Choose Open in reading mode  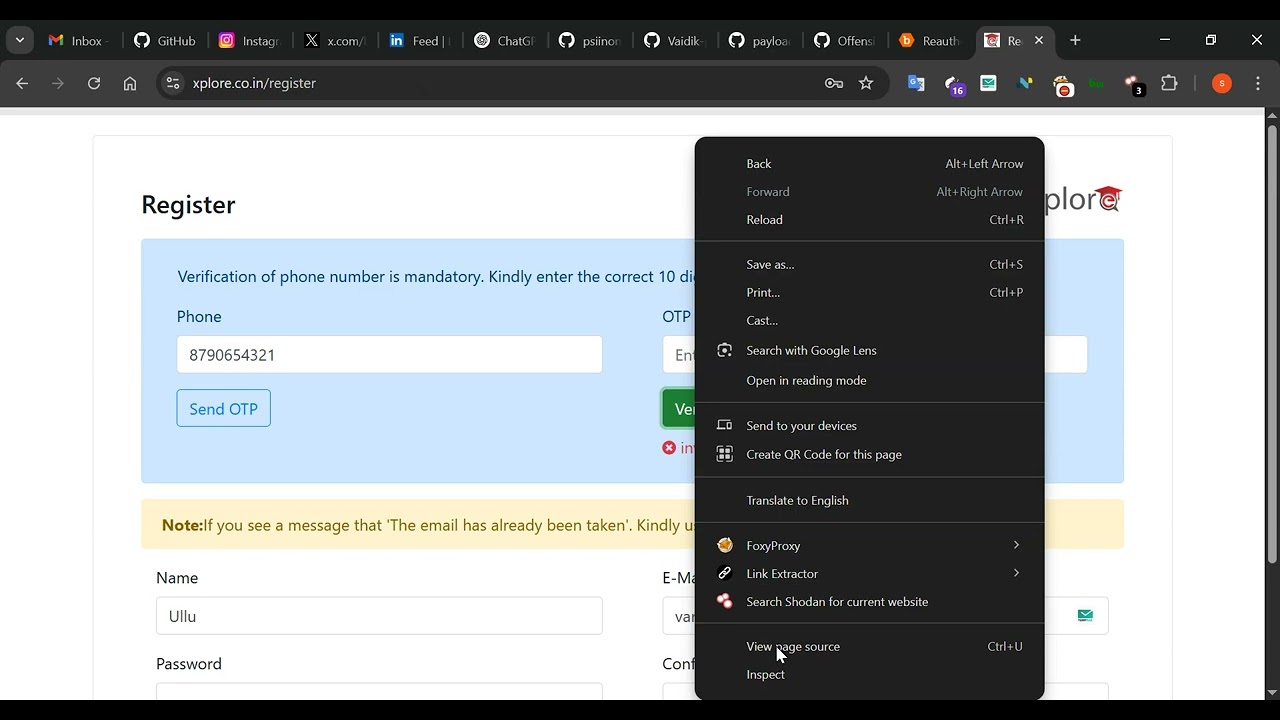coord(869,381)
